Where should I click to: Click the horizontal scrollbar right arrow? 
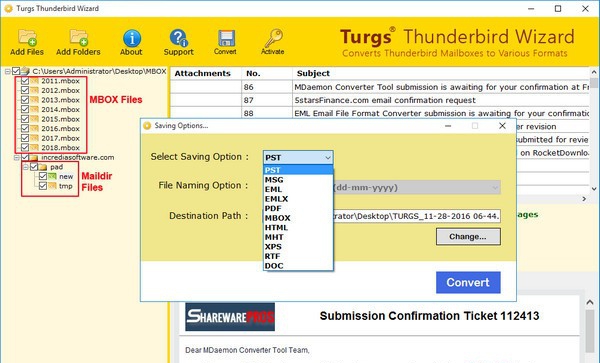pyautogui.click(x=584, y=199)
